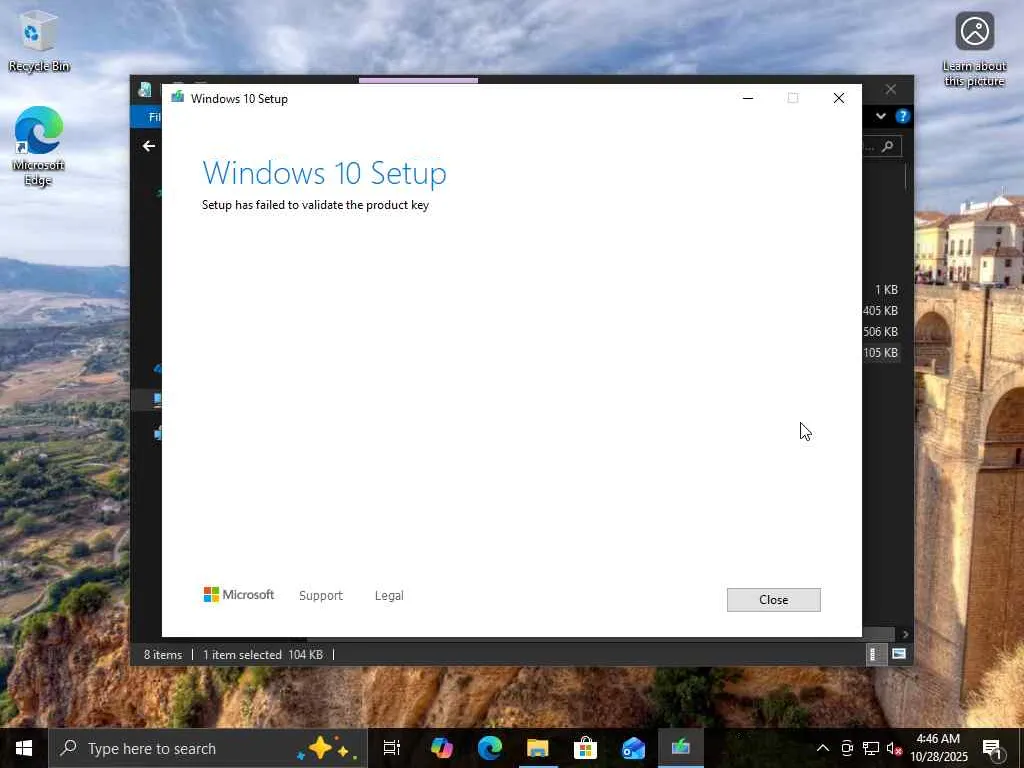The image size is (1024, 768).
Task: Click the File Explorer search magnifier icon
Action: 888,146
